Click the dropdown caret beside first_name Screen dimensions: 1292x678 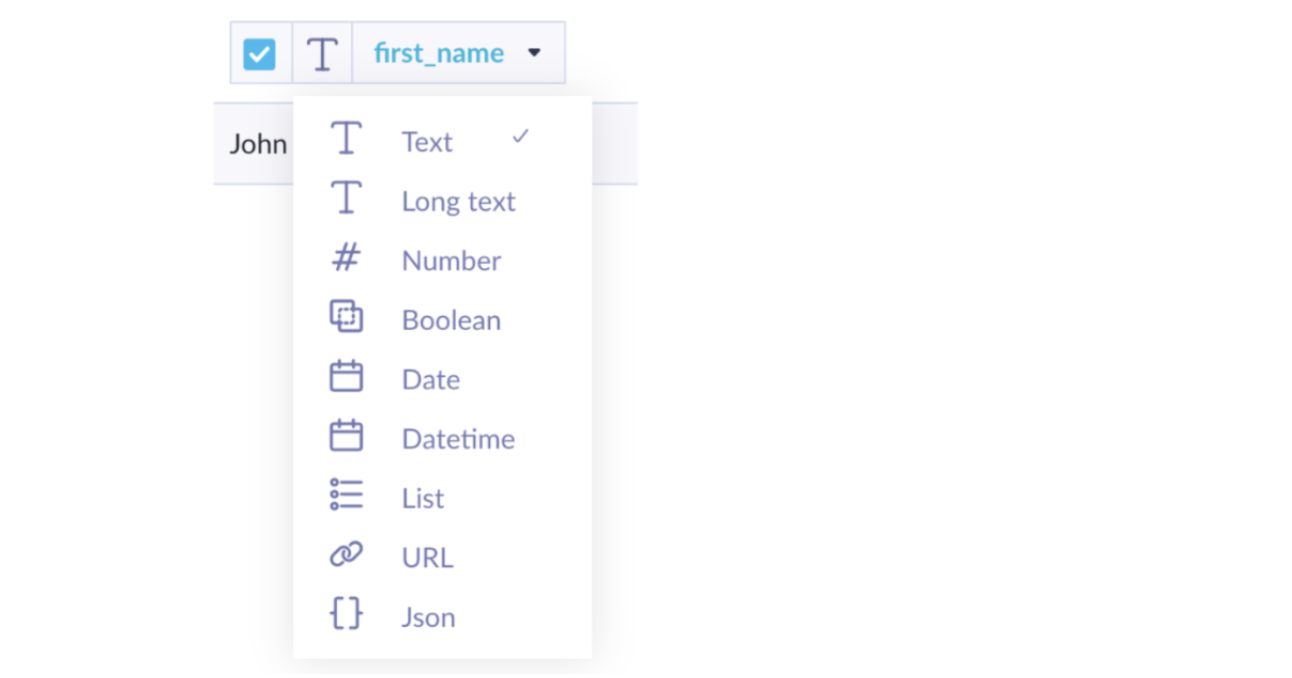pyautogui.click(x=535, y=53)
